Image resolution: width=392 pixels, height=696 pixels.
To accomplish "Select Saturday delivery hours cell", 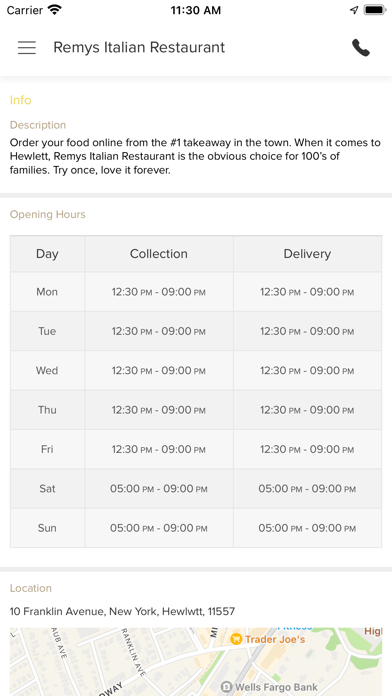I will click(307, 489).
